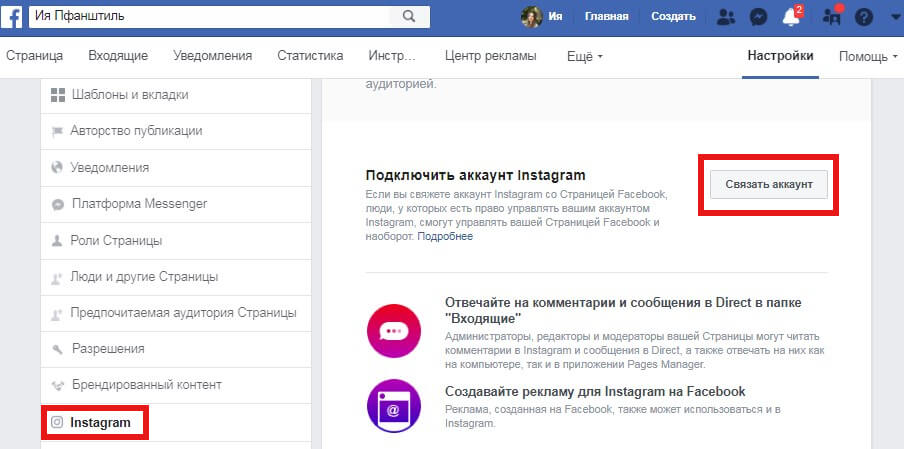Screen dimensions: 904x449
Task: Click the Facebook logo icon
Action: [x=12, y=17]
